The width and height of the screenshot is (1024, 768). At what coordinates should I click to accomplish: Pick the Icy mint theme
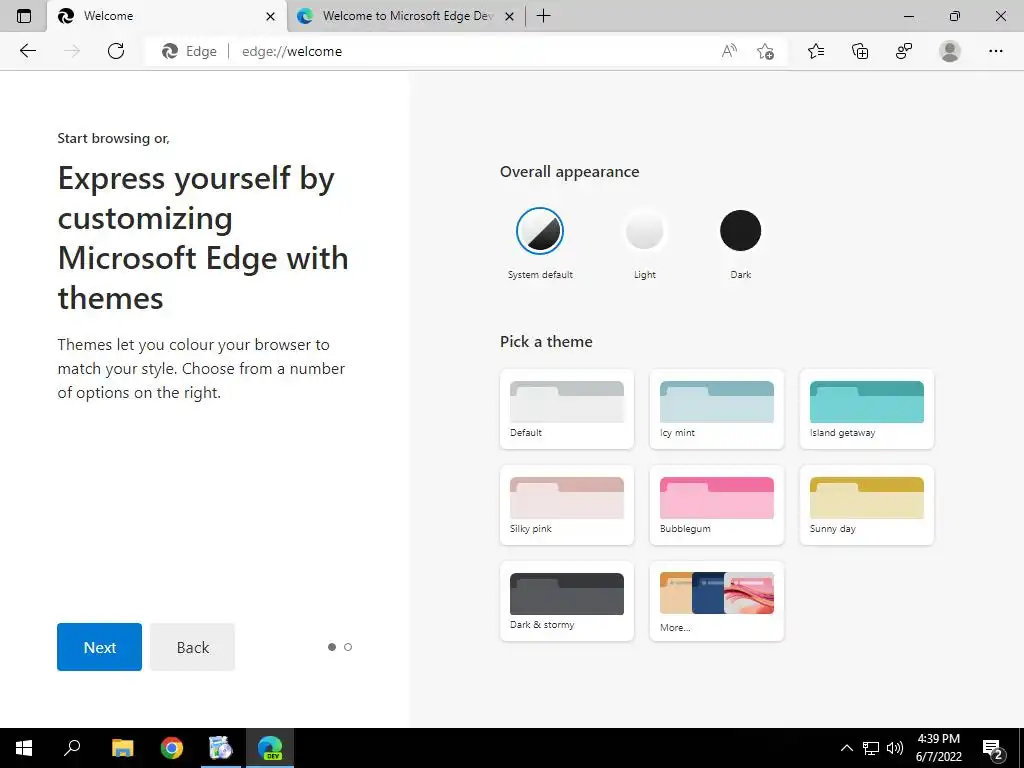point(716,409)
